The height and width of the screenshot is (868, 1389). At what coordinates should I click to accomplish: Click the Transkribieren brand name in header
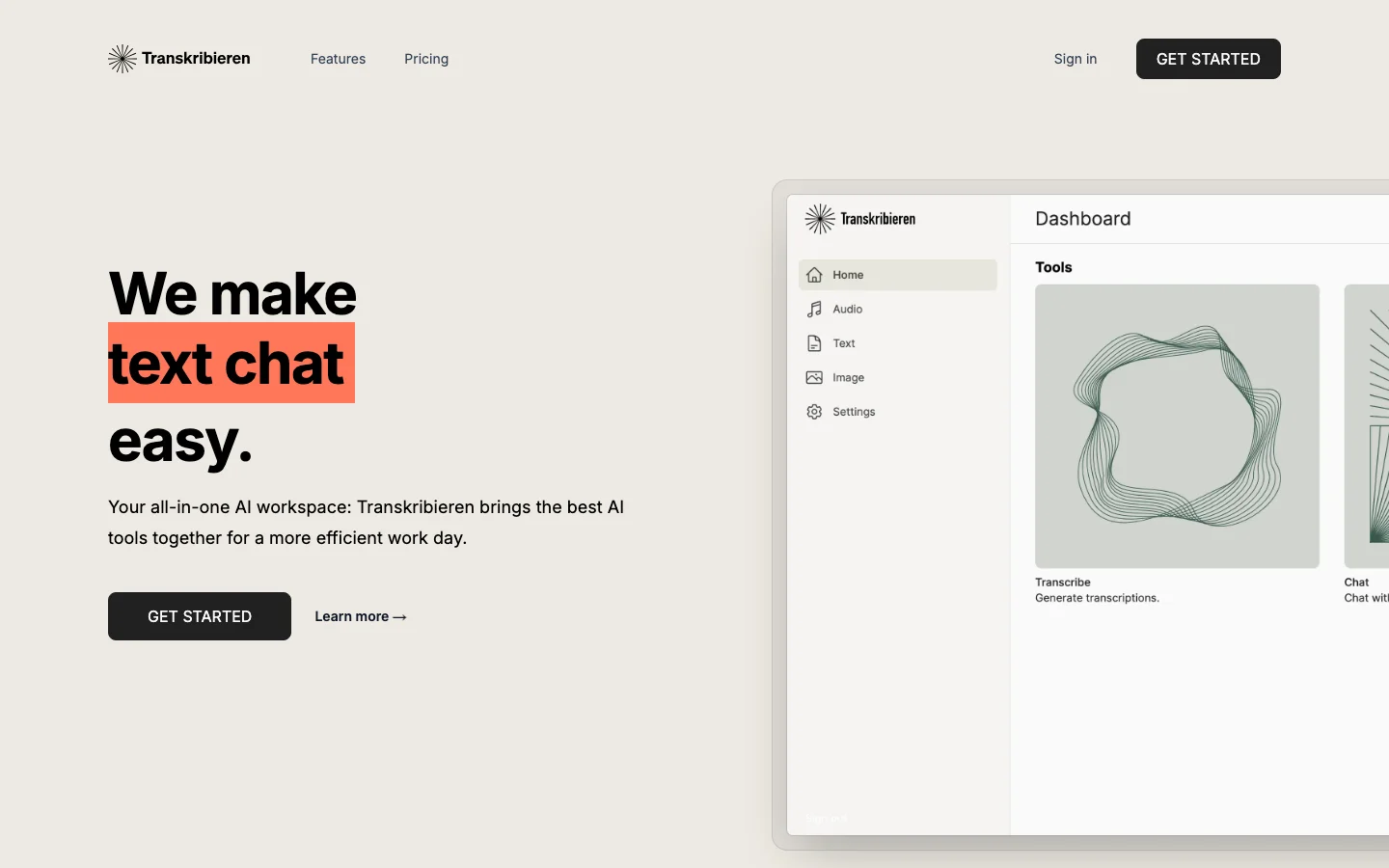[196, 58]
